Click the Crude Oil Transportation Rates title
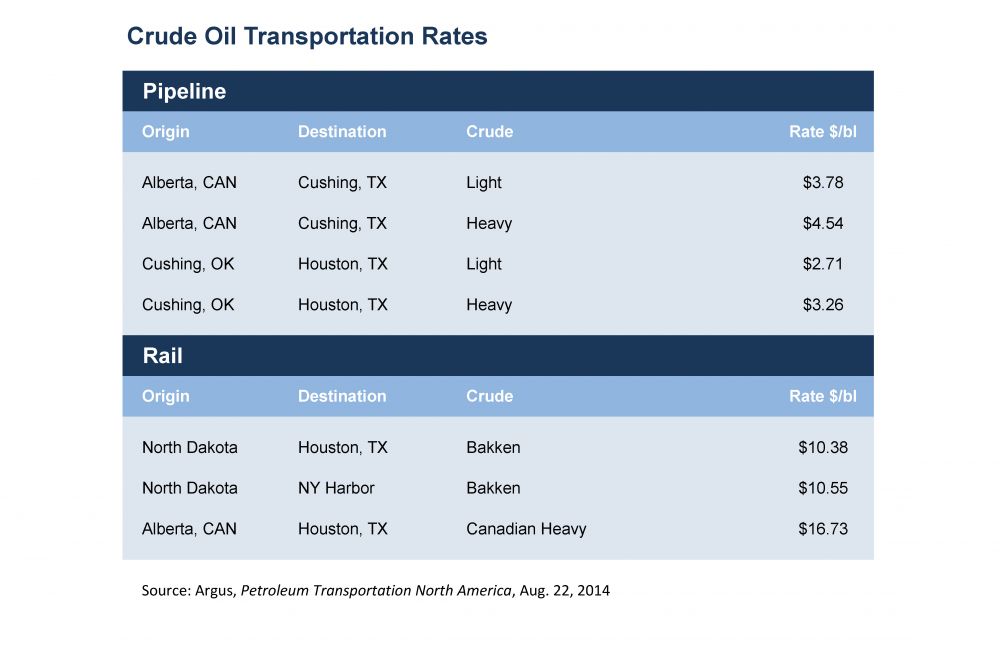The image size is (1000, 653). [x=307, y=37]
